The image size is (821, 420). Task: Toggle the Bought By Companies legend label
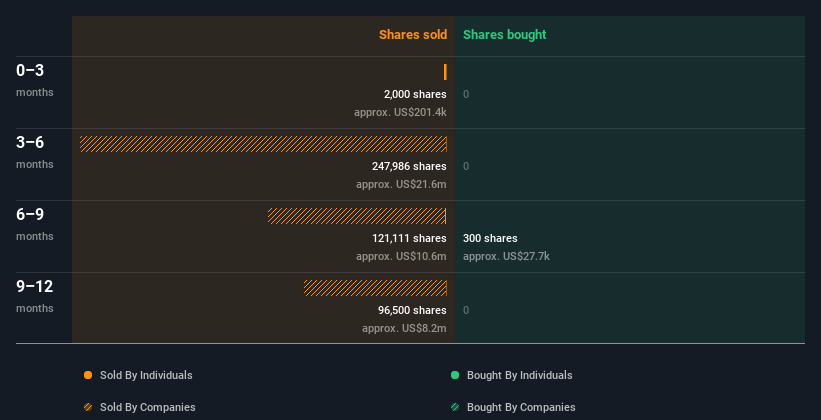point(521,407)
